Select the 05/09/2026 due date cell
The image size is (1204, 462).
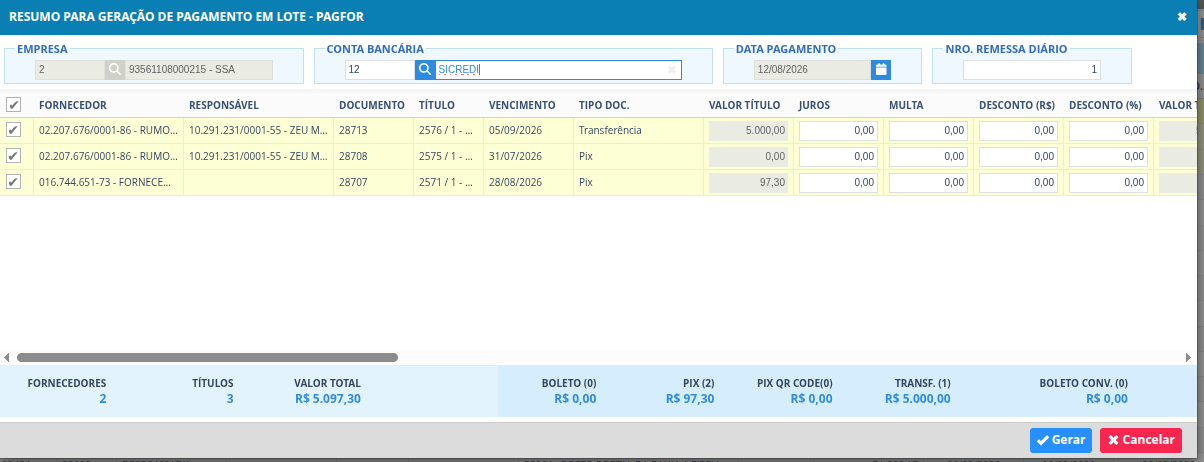point(529,130)
